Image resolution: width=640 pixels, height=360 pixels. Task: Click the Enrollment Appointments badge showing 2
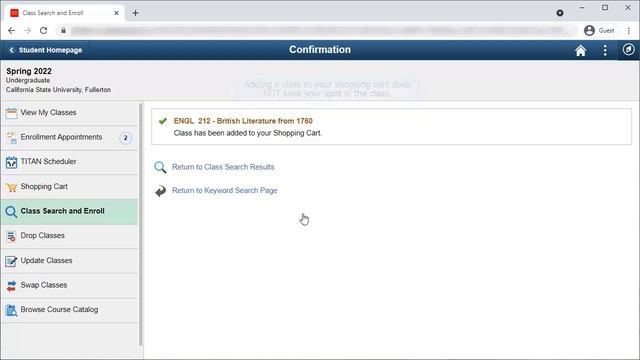[126, 138]
